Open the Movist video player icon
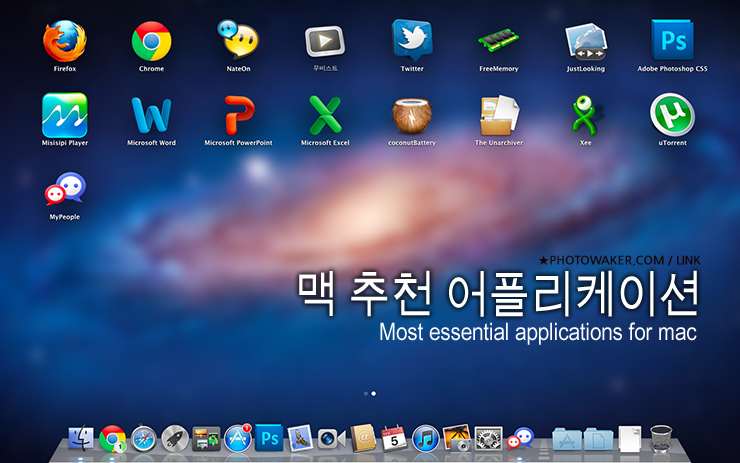740x463 pixels. [x=325, y=42]
